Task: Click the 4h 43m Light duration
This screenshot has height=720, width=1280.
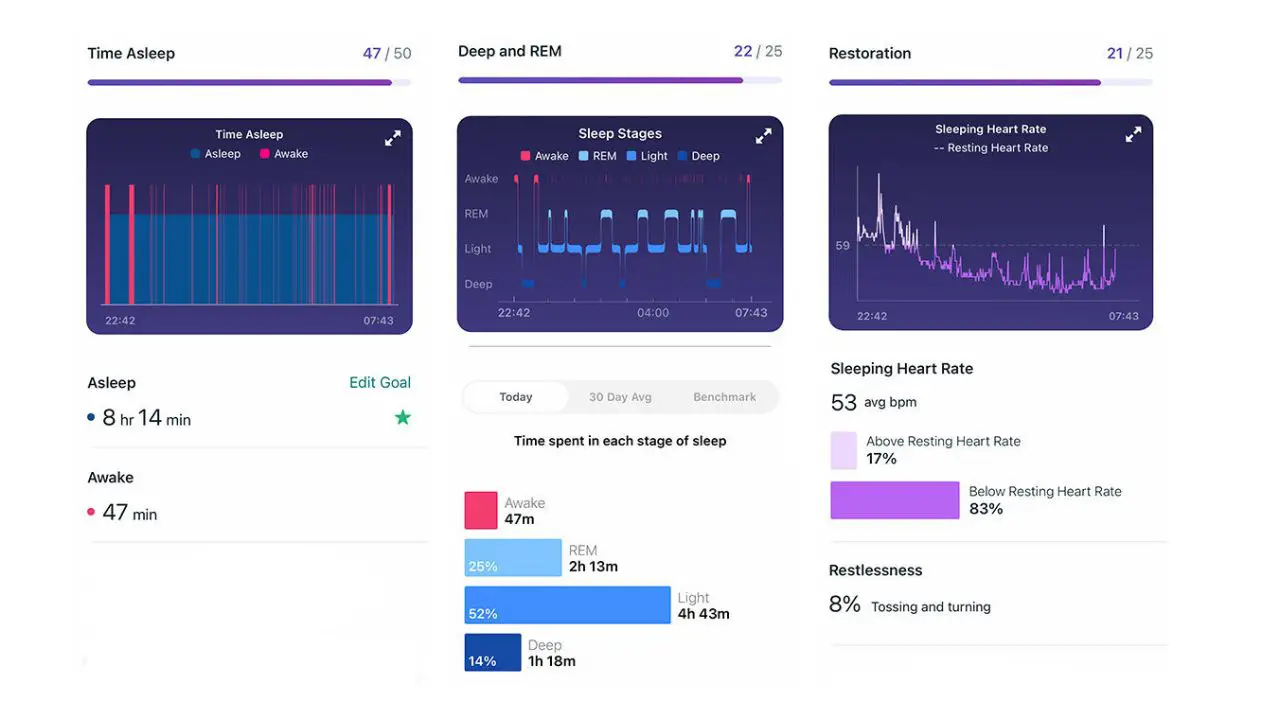Action: click(704, 614)
